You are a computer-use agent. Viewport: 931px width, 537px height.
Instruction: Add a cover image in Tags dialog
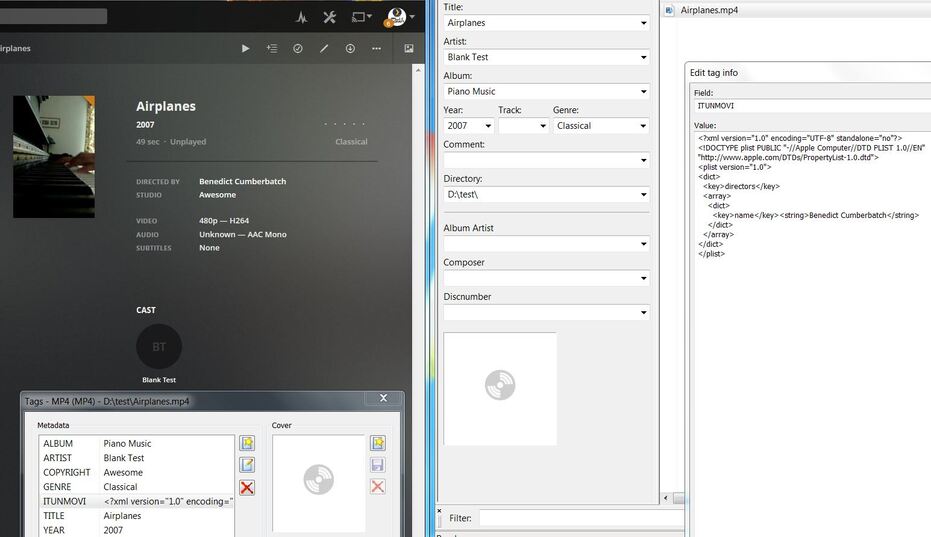[378, 443]
